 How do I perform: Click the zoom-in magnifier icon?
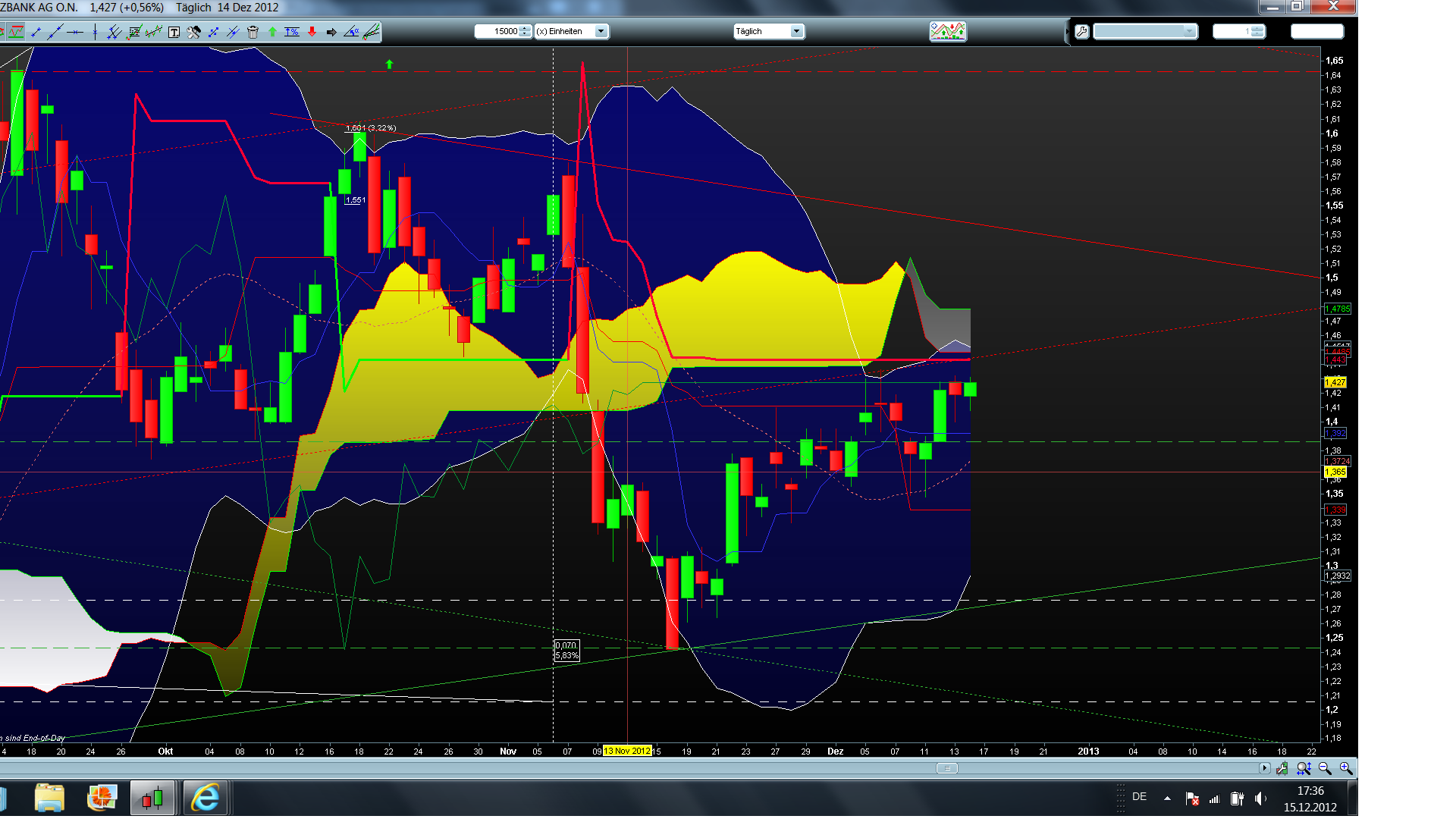click(1345, 768)
